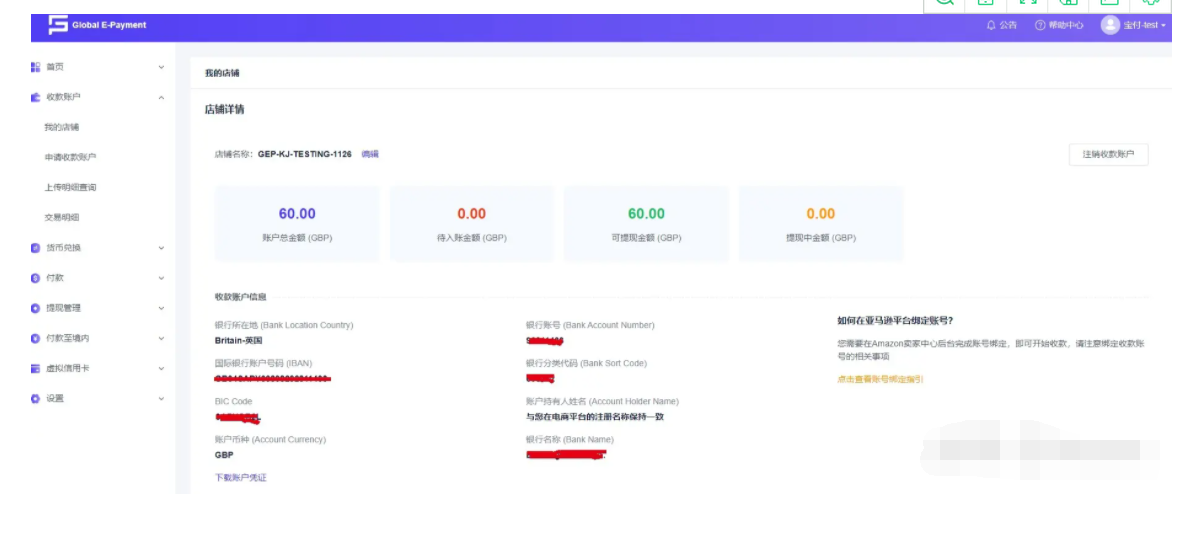Image resolution: width=1184 pixels, height=552 pixels.
Task: Expand the 付款至境内 menu chevron
Action: tap(161, 338)
